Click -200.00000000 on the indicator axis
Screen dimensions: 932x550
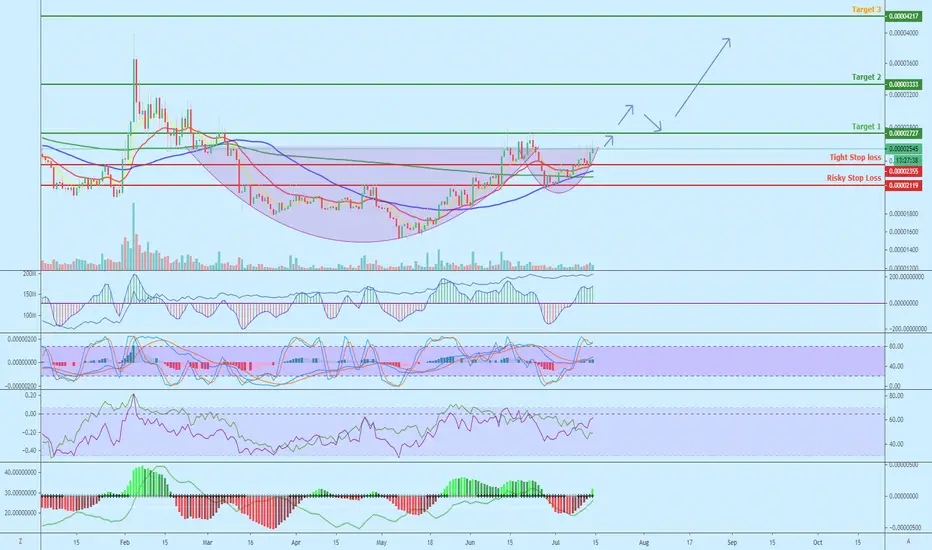point(906,328)
